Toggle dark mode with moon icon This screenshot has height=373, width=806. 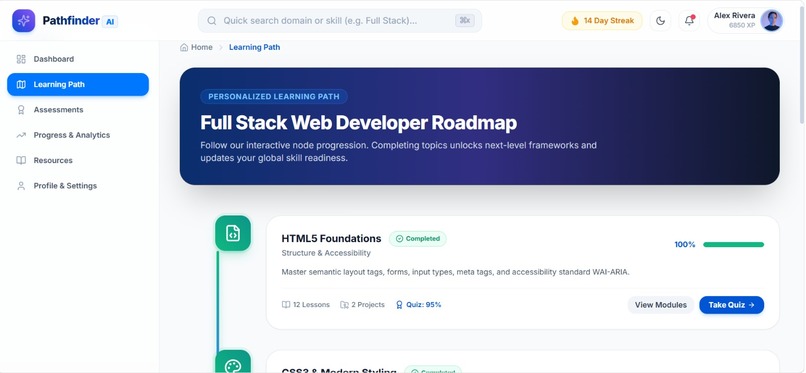click(661, 21)
